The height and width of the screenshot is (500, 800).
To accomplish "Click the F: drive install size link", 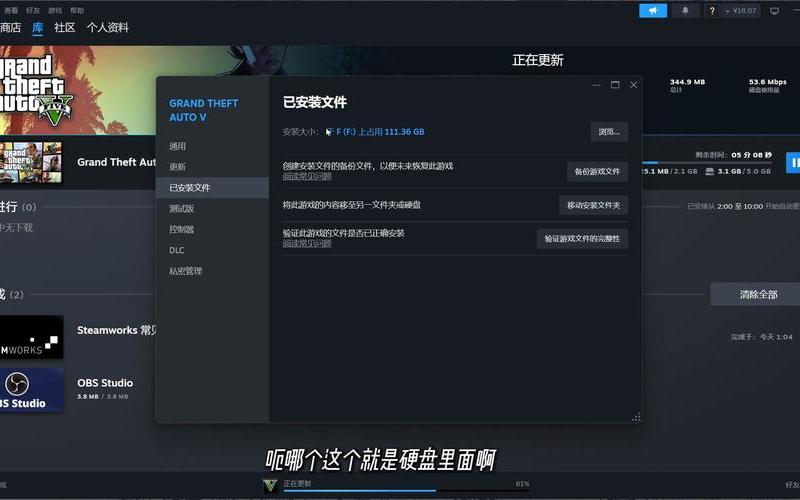I will point(376,132).
